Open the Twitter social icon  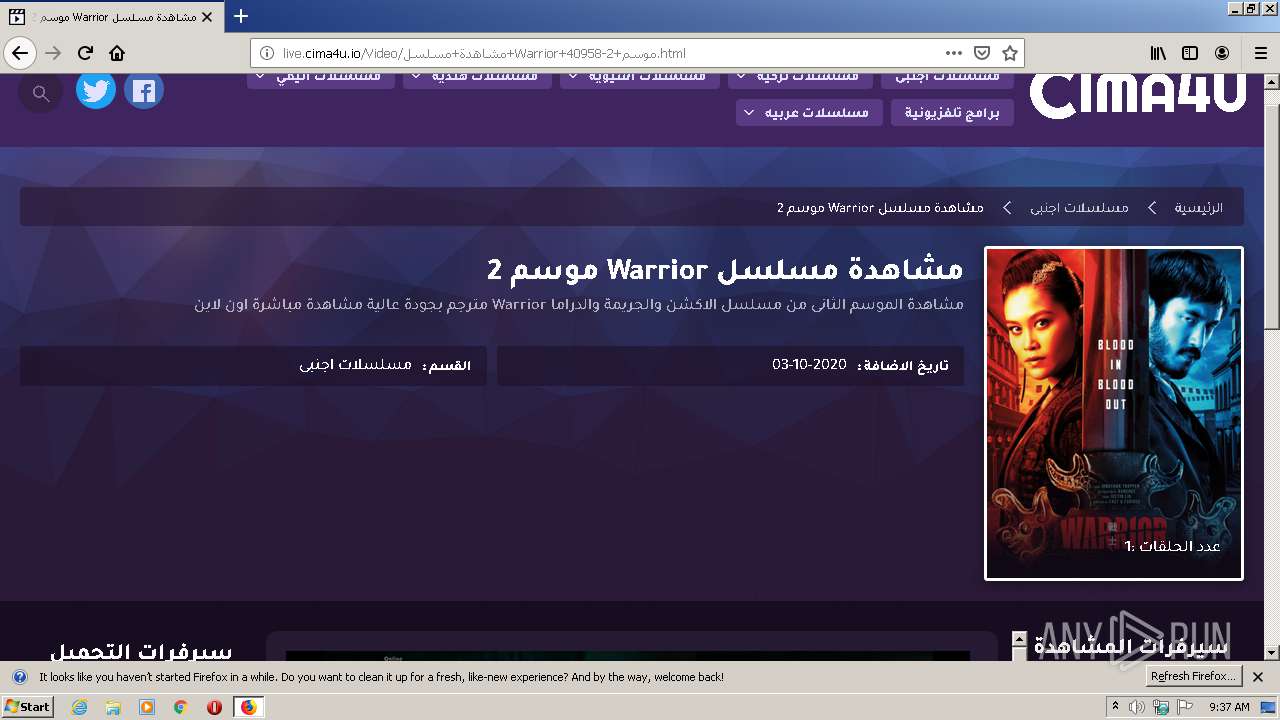coord(96,91)
